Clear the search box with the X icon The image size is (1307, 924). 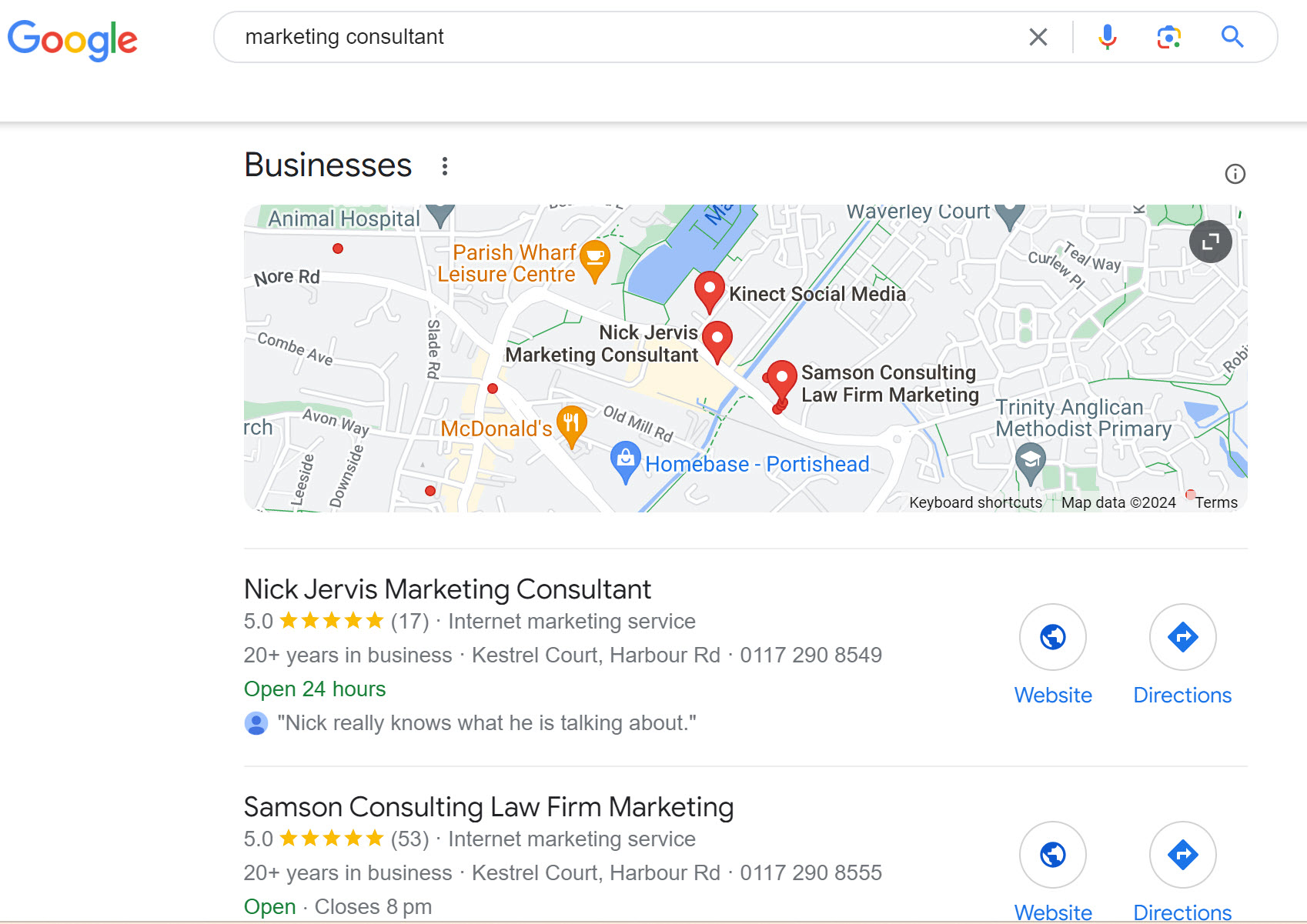(1038, 37)
